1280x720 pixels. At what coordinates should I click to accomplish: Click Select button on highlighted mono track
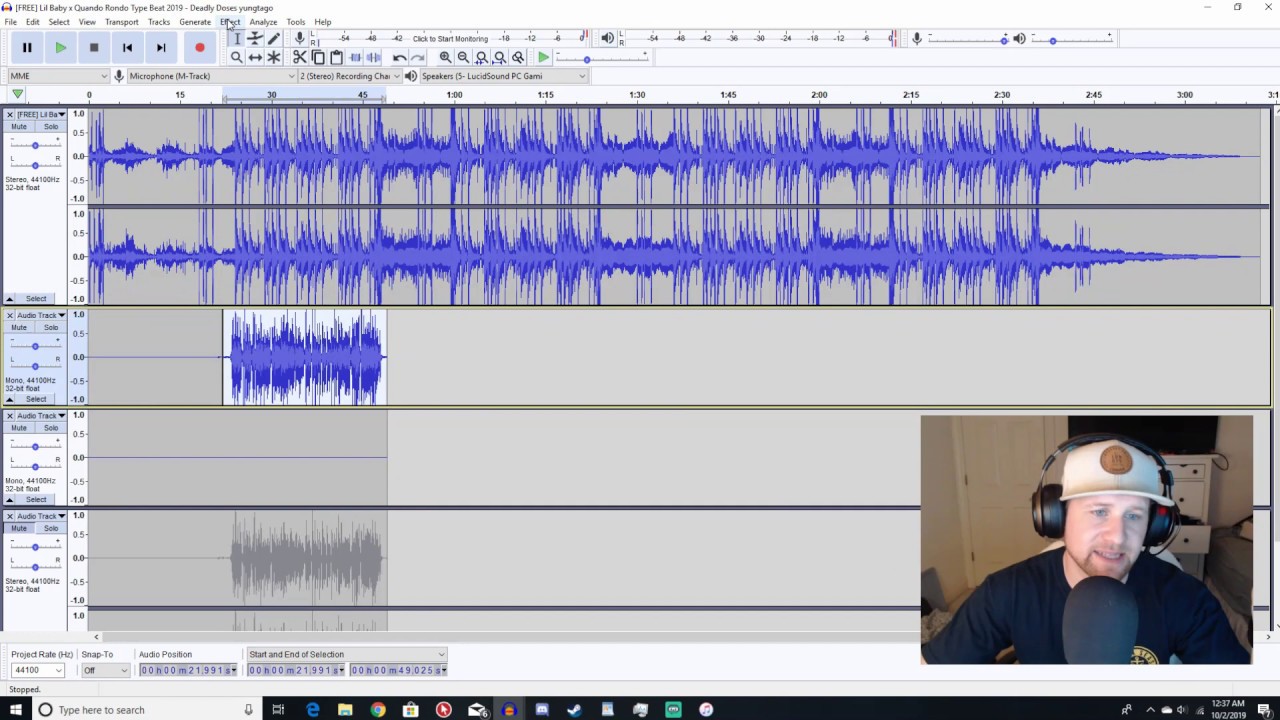(x=36, y=399)
